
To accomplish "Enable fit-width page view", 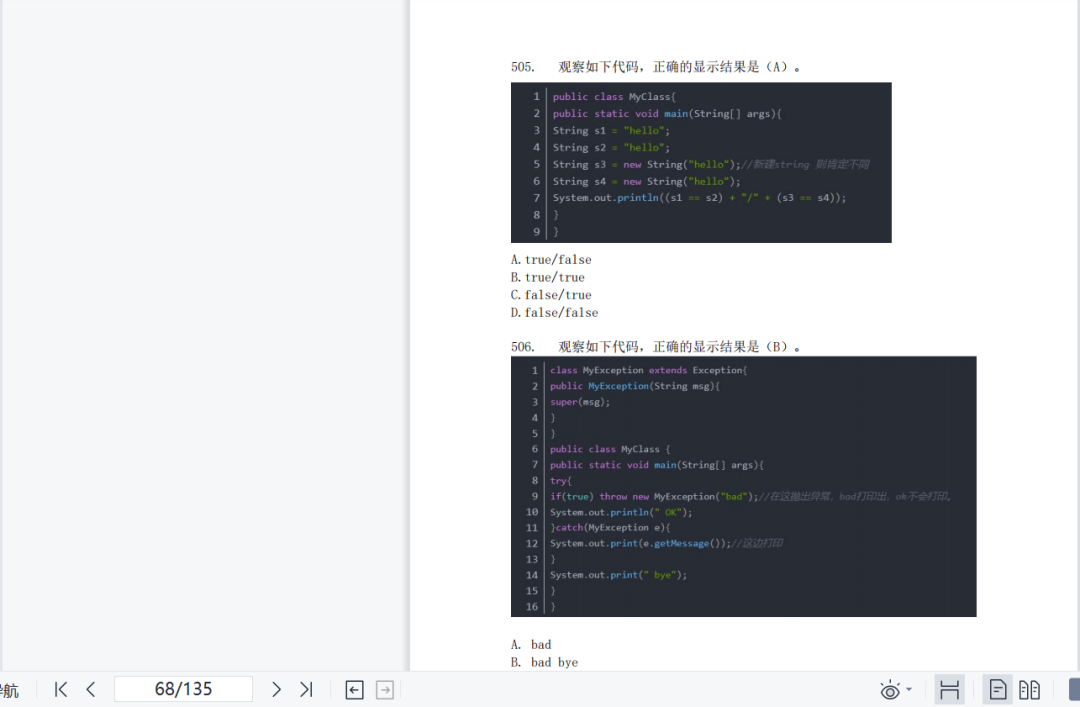I will tap(950, 690).
